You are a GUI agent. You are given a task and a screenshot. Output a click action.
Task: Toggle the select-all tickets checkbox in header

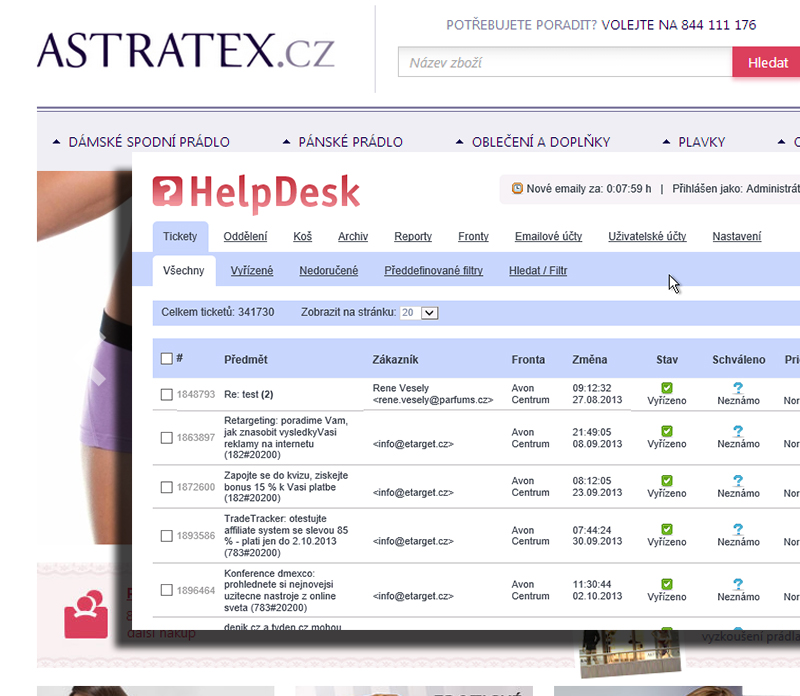click(x=166, y=359)
